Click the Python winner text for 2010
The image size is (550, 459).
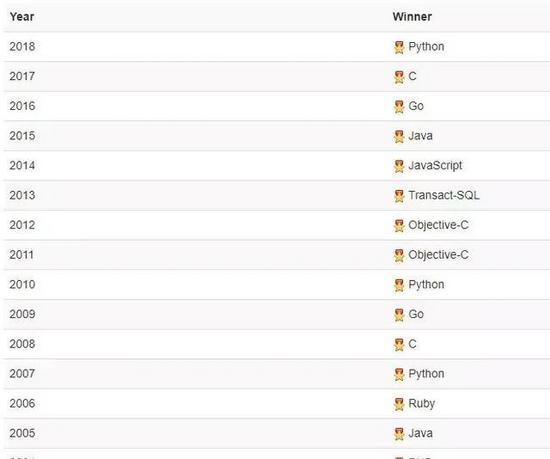click(x=426, y=284)
